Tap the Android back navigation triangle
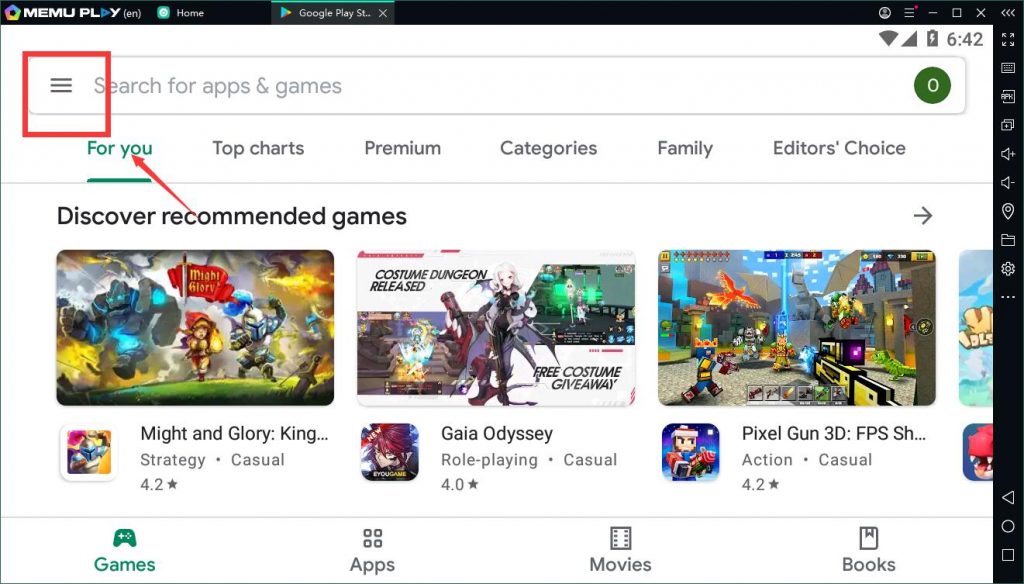Image resolution: width=1024 pixels, height=584 pixels. (x=1007, y=496)
